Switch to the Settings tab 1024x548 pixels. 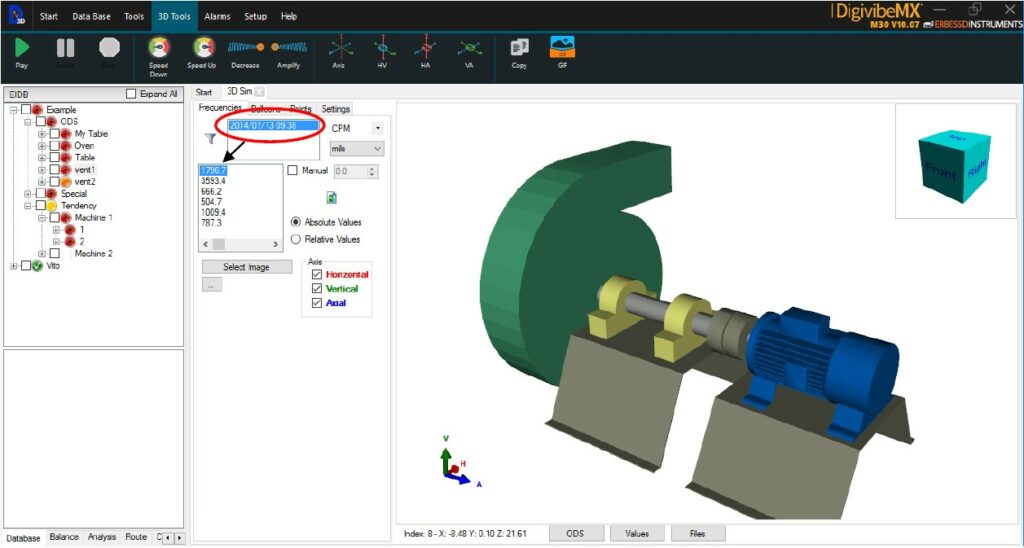pyautogui.click(x=335, y=108)
